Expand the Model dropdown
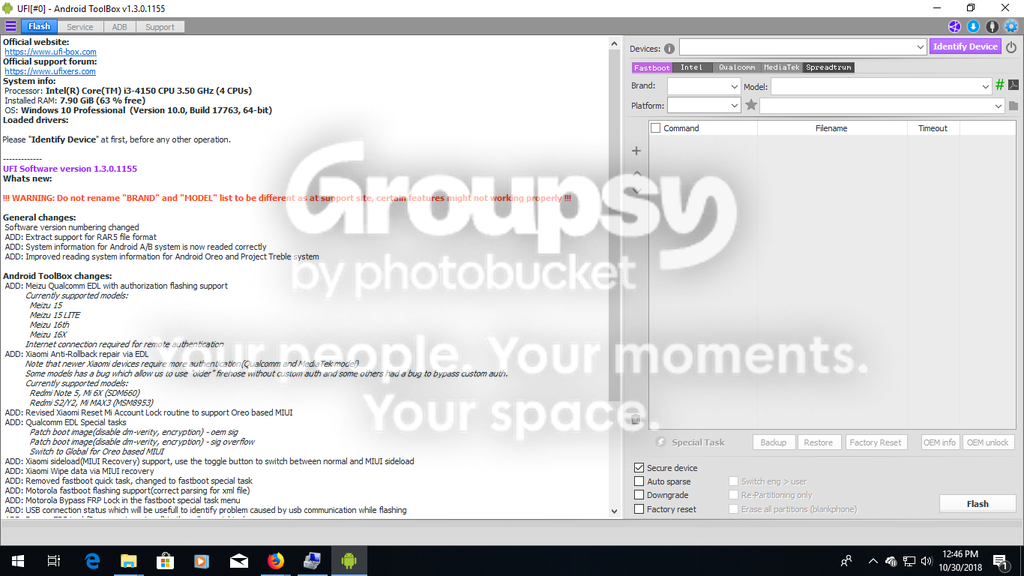This screenshot has width=1024, height=576. pos(985,86)
